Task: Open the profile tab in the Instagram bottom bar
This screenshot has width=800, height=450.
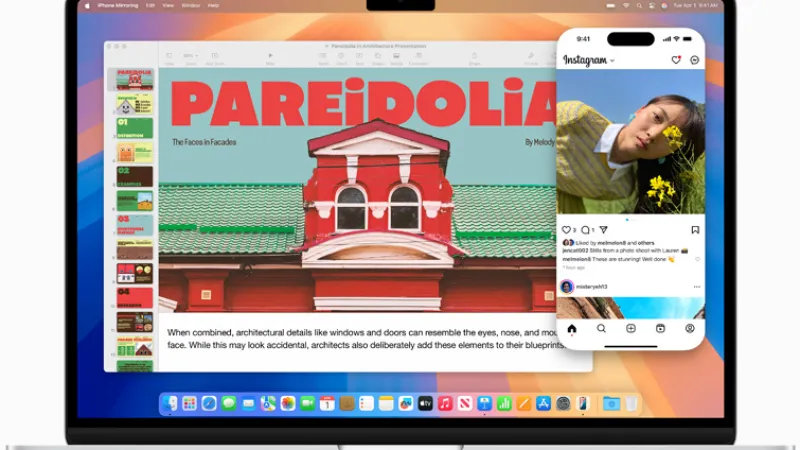Action: click(690, 329)
